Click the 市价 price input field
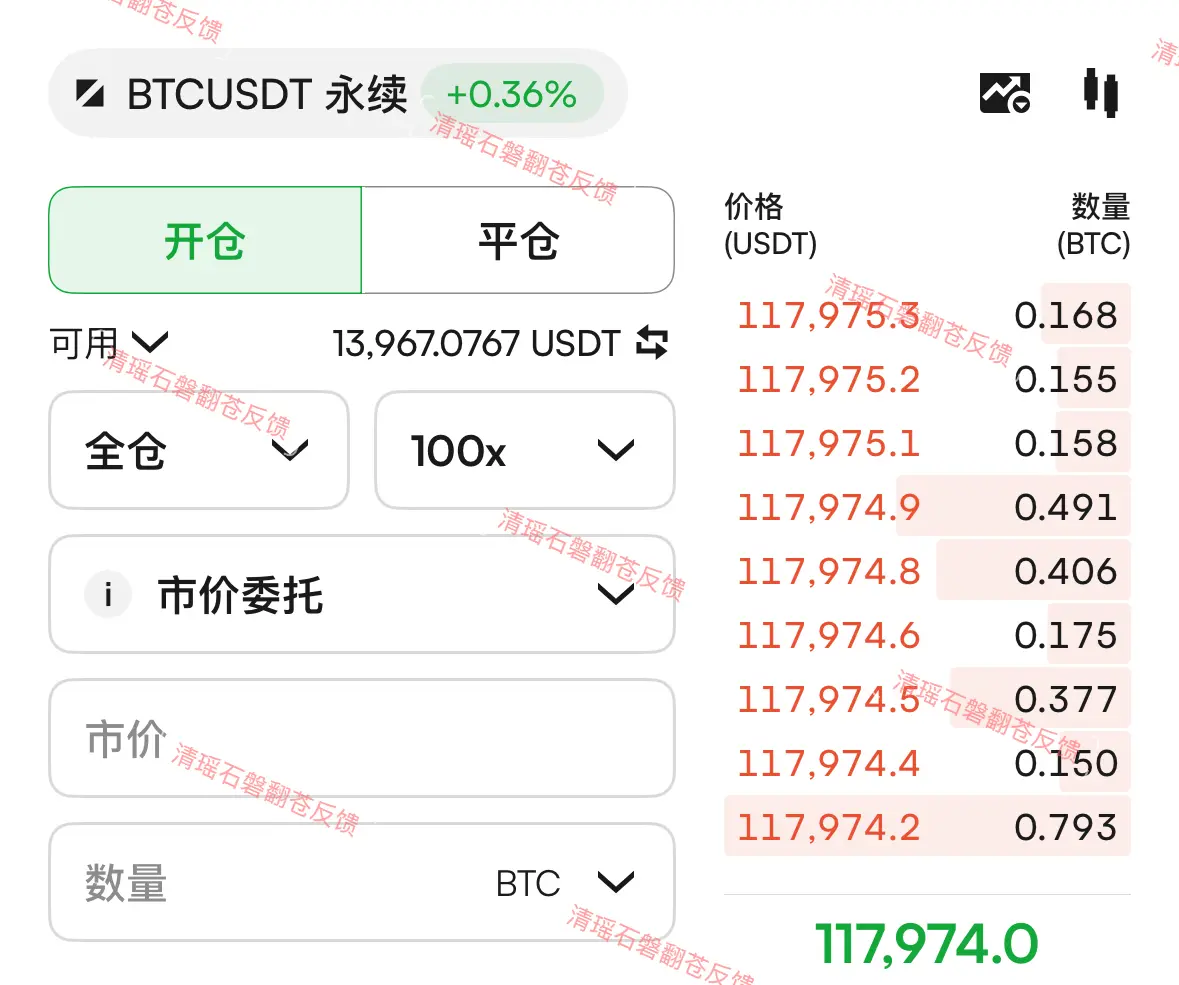Image resolution: width=1179 pixels, height=985 pixels. (362, 738)
